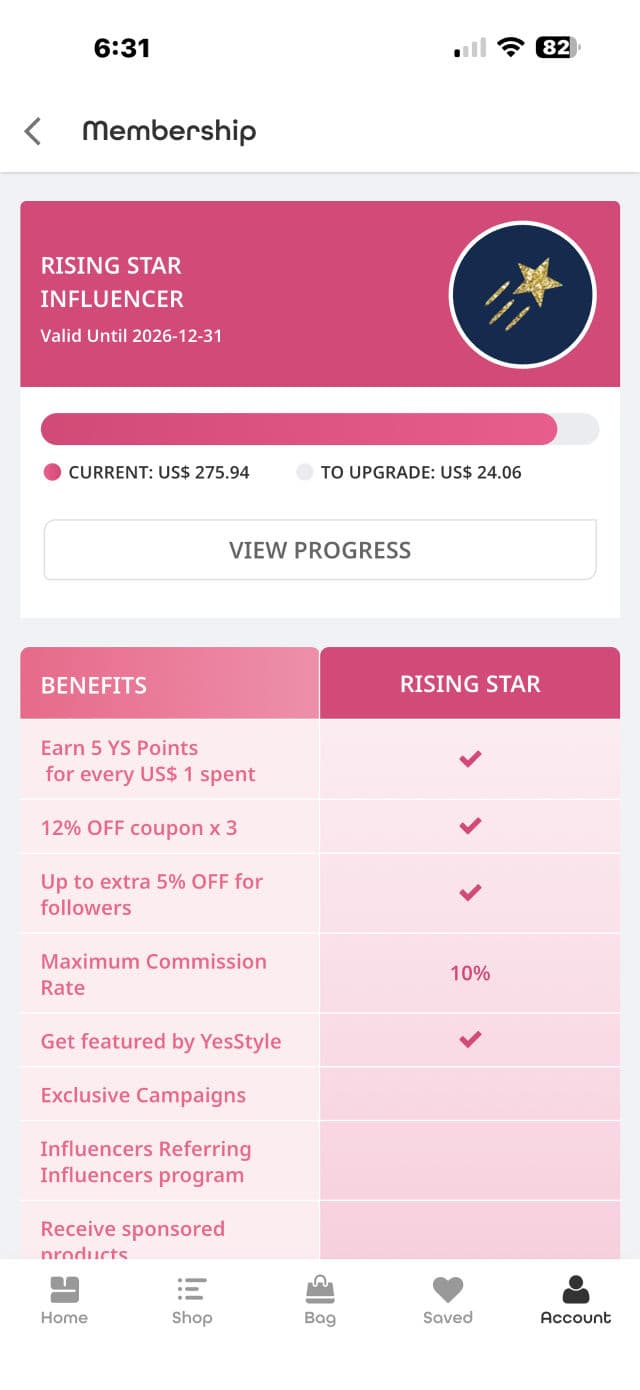
Task: Tap the checkmark for Earn 5 YS Points
Action: [470, 759]
